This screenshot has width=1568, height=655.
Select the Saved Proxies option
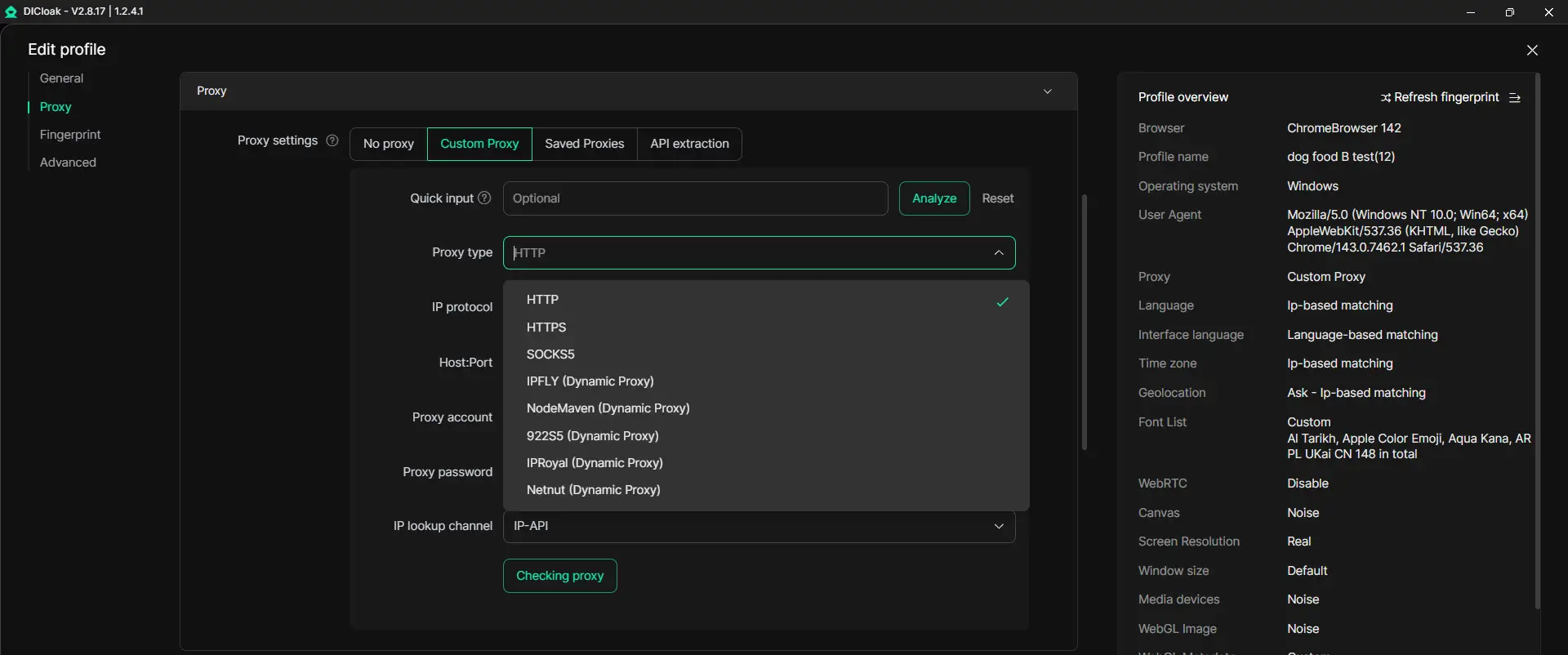pos(584,144)
